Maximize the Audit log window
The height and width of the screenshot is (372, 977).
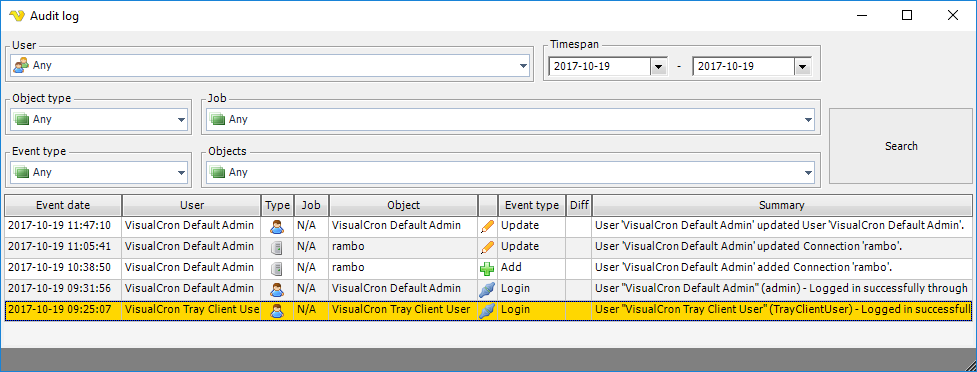pyautogui.click(x=907, y=16)
